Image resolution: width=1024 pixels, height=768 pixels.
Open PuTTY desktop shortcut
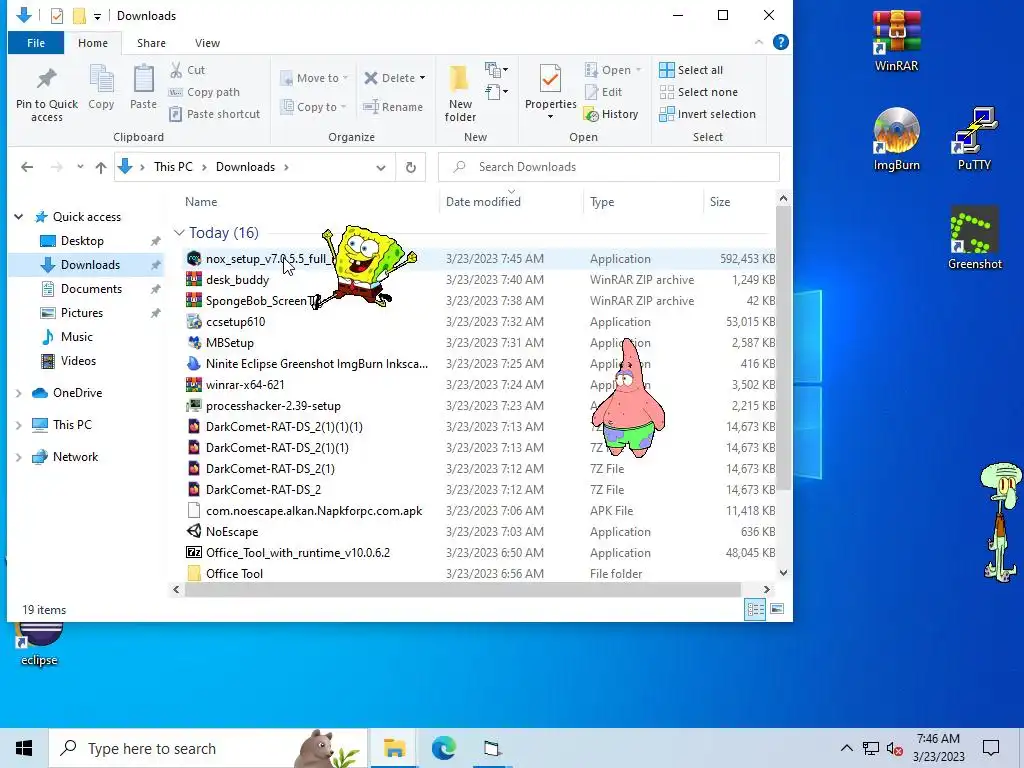(974, 140)
